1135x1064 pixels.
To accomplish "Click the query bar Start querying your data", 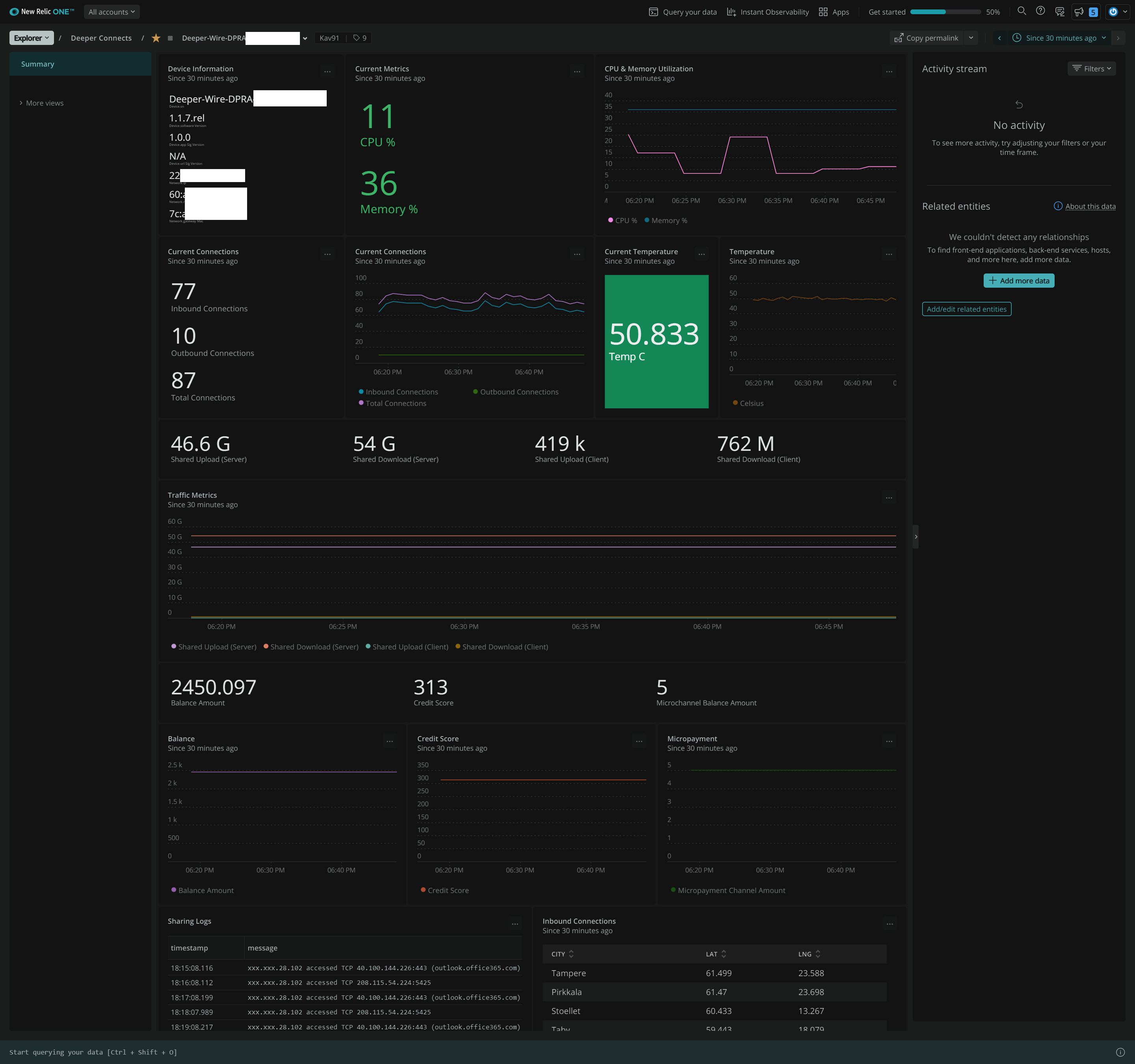I will tap(93, 1052).
